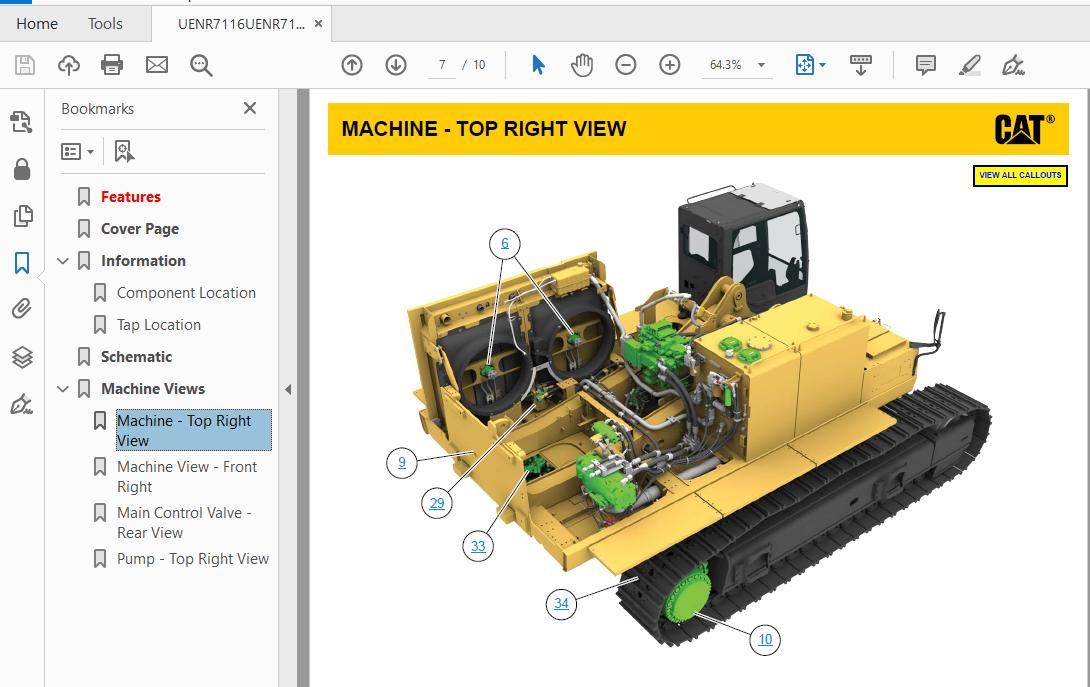Click the CAT logo in page header
1090x687 pixels.
point(1024,129)
